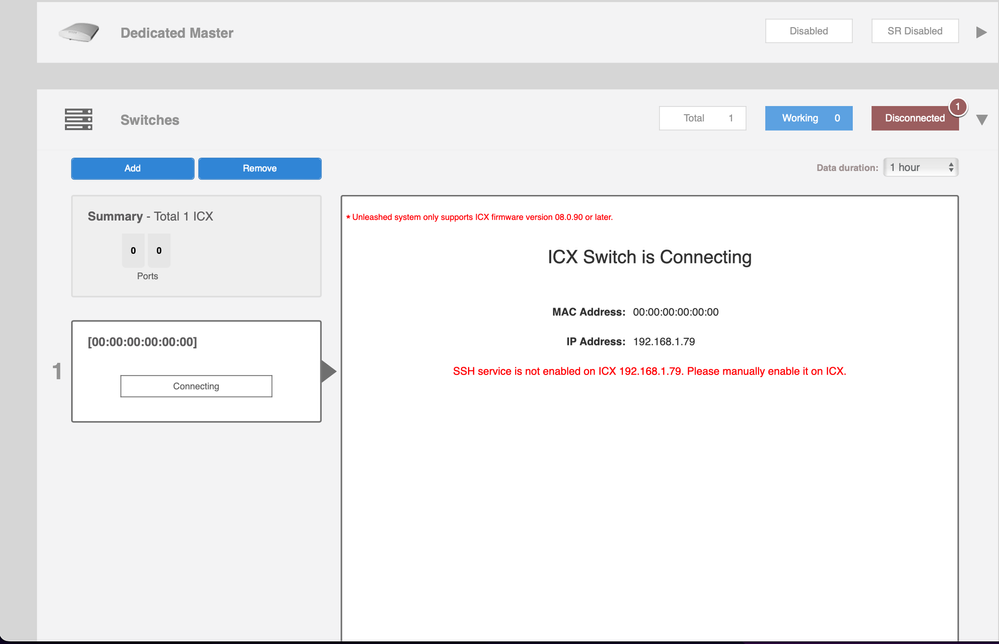Show Total switches count

702,118
